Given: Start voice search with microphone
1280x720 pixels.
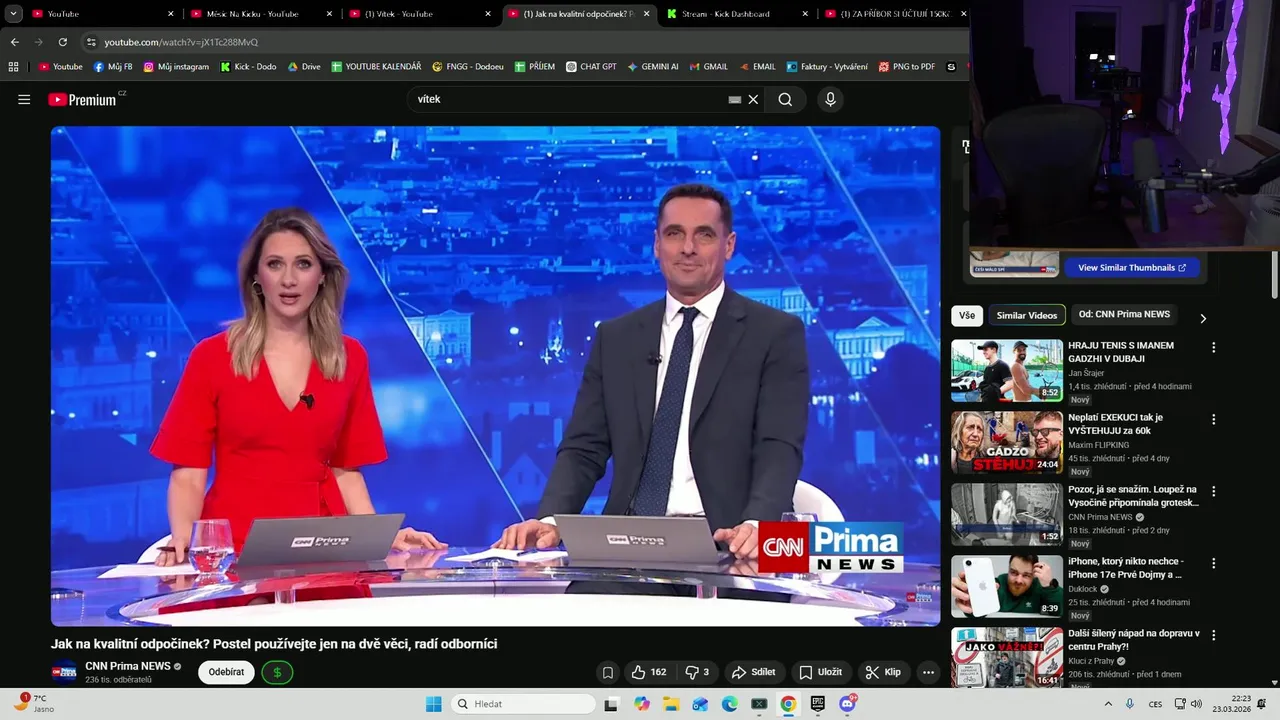Looking at the screenshot, I should (x=830, y=99).
